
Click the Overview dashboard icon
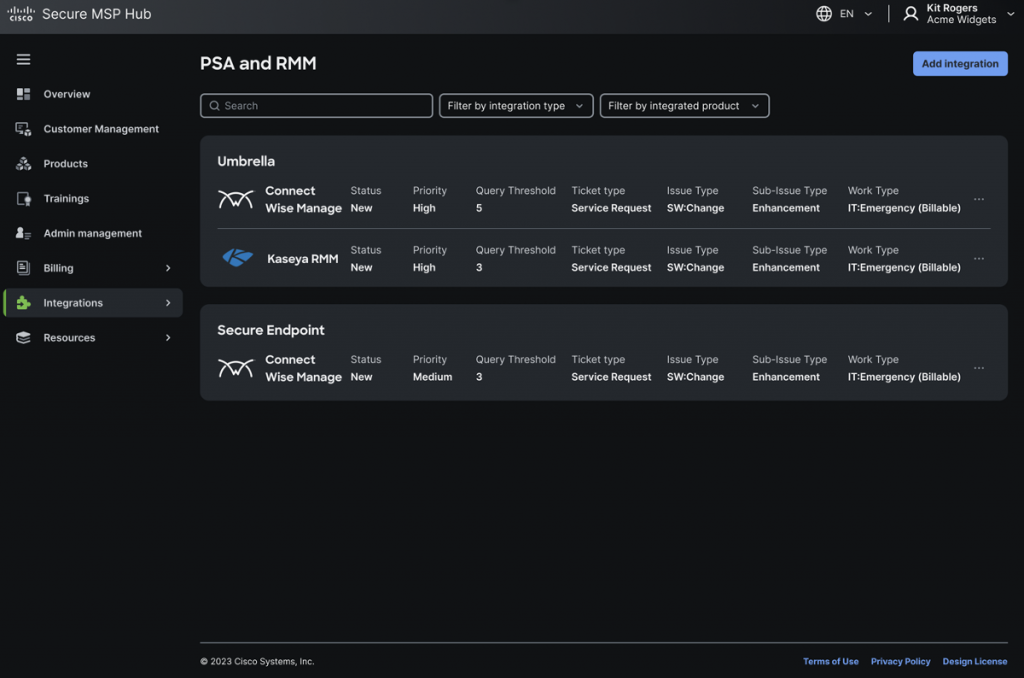23,94
